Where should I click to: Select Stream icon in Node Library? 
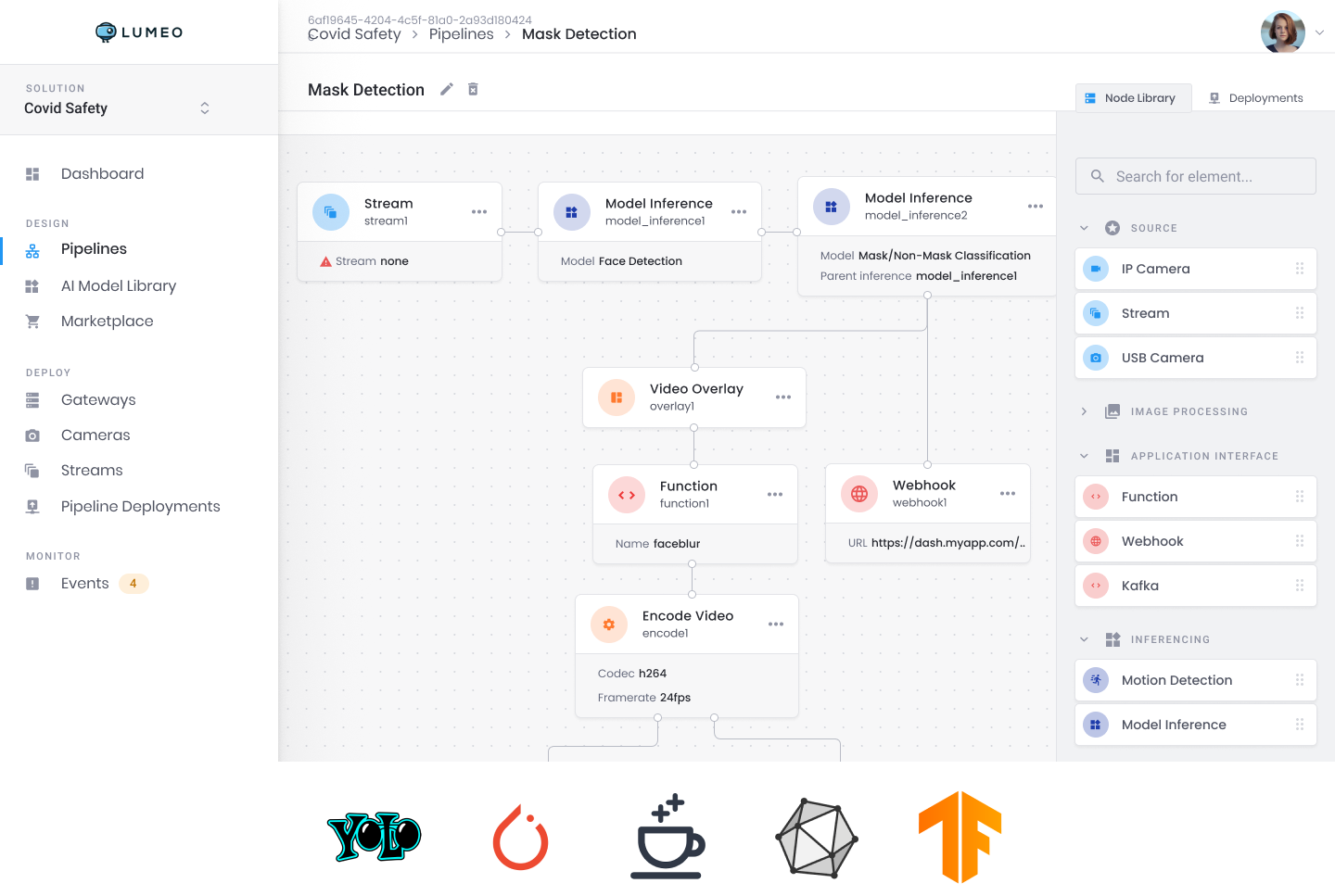[x=1096, y=313]
